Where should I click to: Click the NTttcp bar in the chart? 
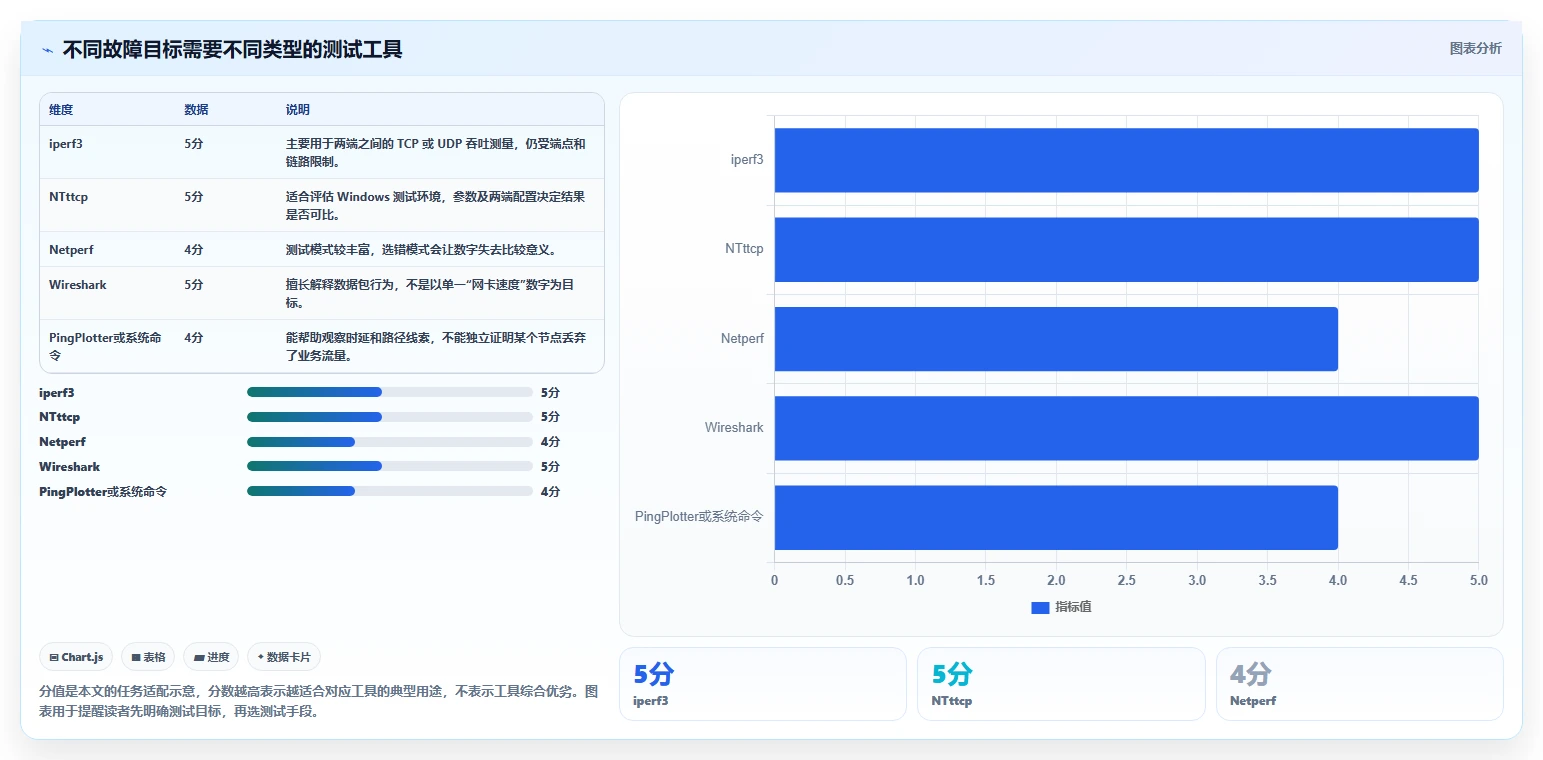point(1126,249)
